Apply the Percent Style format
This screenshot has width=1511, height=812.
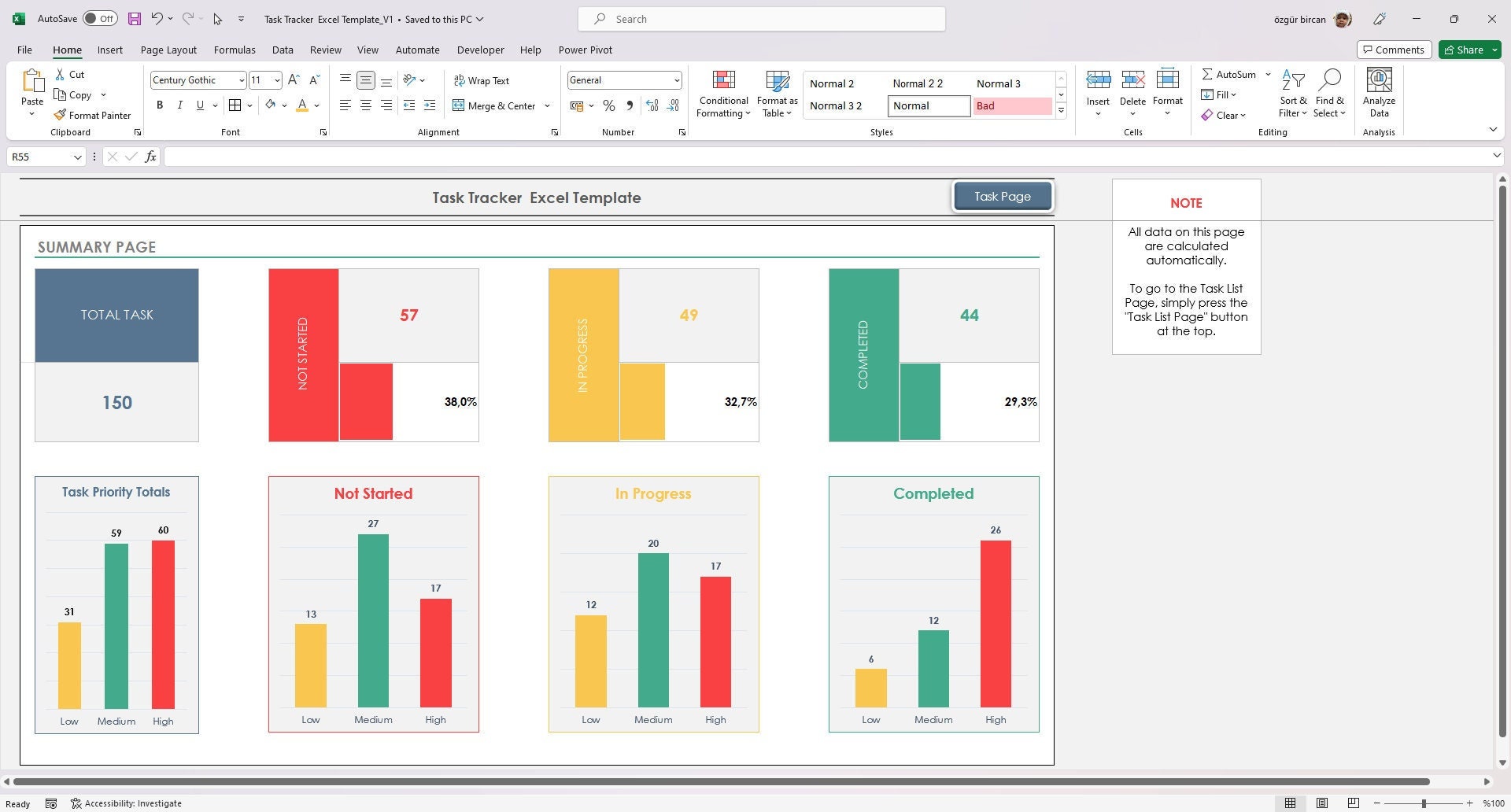click(x=608, y=105)
